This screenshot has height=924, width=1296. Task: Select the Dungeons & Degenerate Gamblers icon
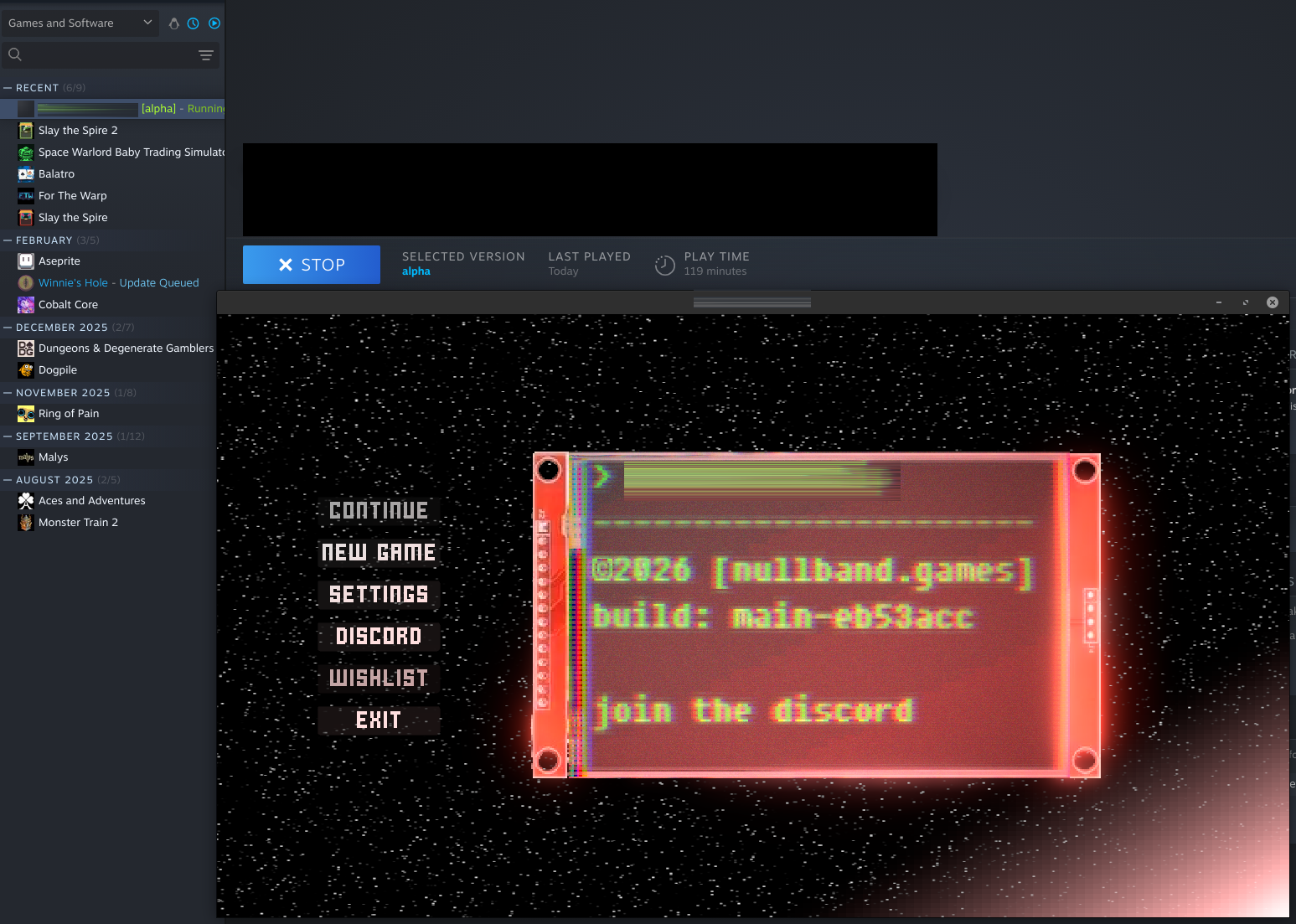click(25, 348)
